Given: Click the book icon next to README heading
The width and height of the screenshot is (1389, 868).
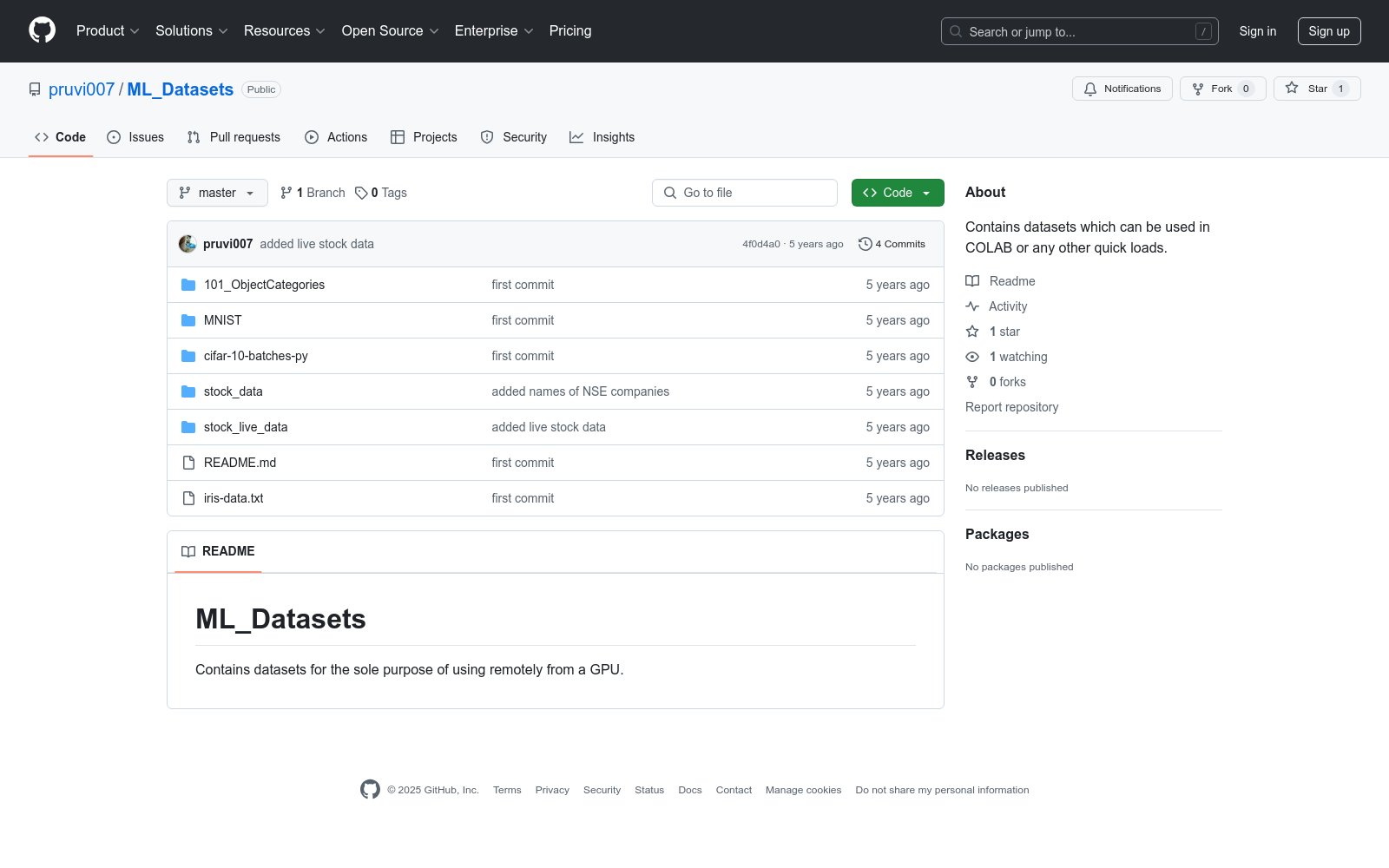Looking at the screenshot, I should [x=188, y=551].
